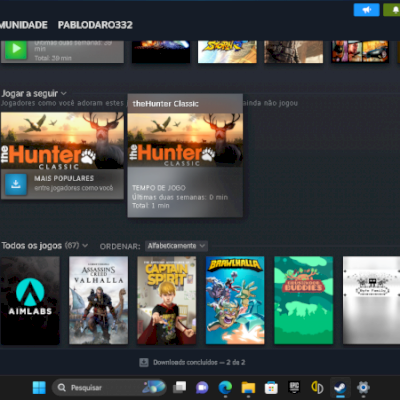
Task: Open Assassin's Creed Valhalla game tile
Action: click(98, 300)
